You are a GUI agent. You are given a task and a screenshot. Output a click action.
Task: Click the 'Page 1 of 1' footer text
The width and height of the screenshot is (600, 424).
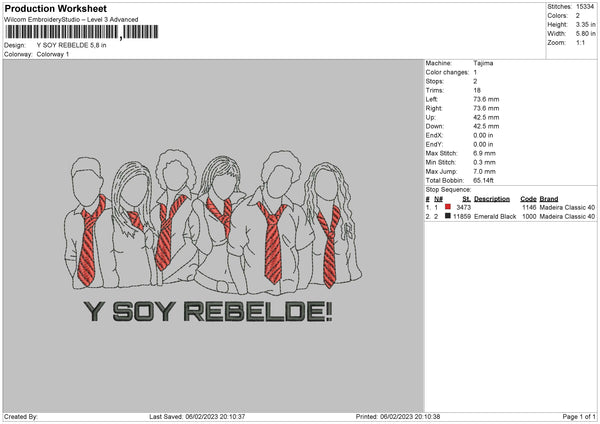click(x=579, y=416)
